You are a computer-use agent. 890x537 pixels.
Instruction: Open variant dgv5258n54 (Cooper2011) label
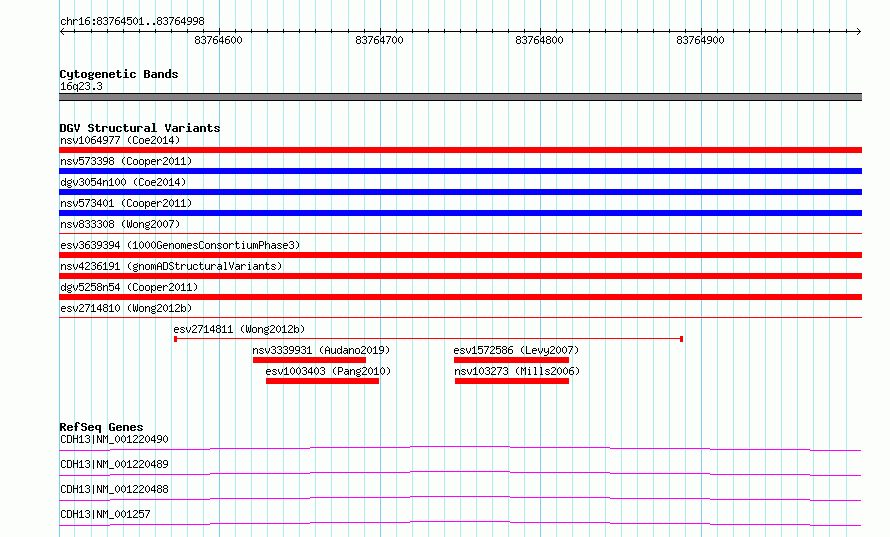pyautogui.click(x=129, y=287)
